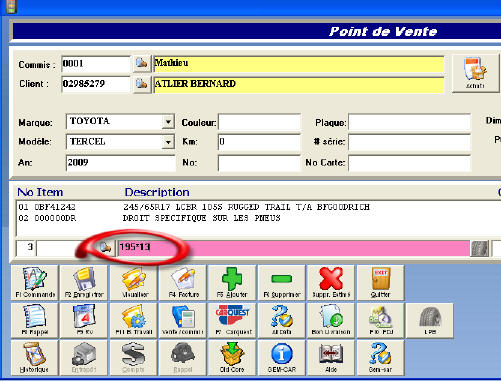
Task: Click the F4 Facture button
Action: pyautogui.click(x=183, y=283)
